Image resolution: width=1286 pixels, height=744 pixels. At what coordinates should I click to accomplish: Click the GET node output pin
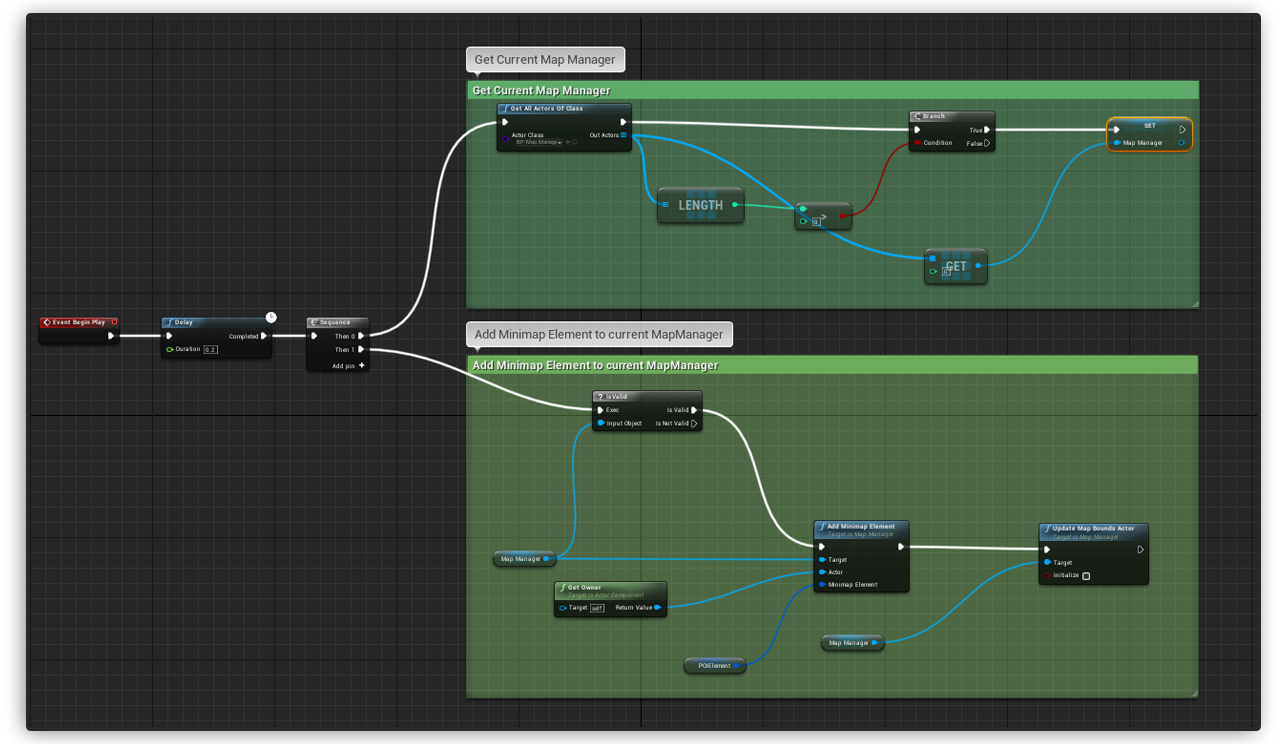point(978,266)
